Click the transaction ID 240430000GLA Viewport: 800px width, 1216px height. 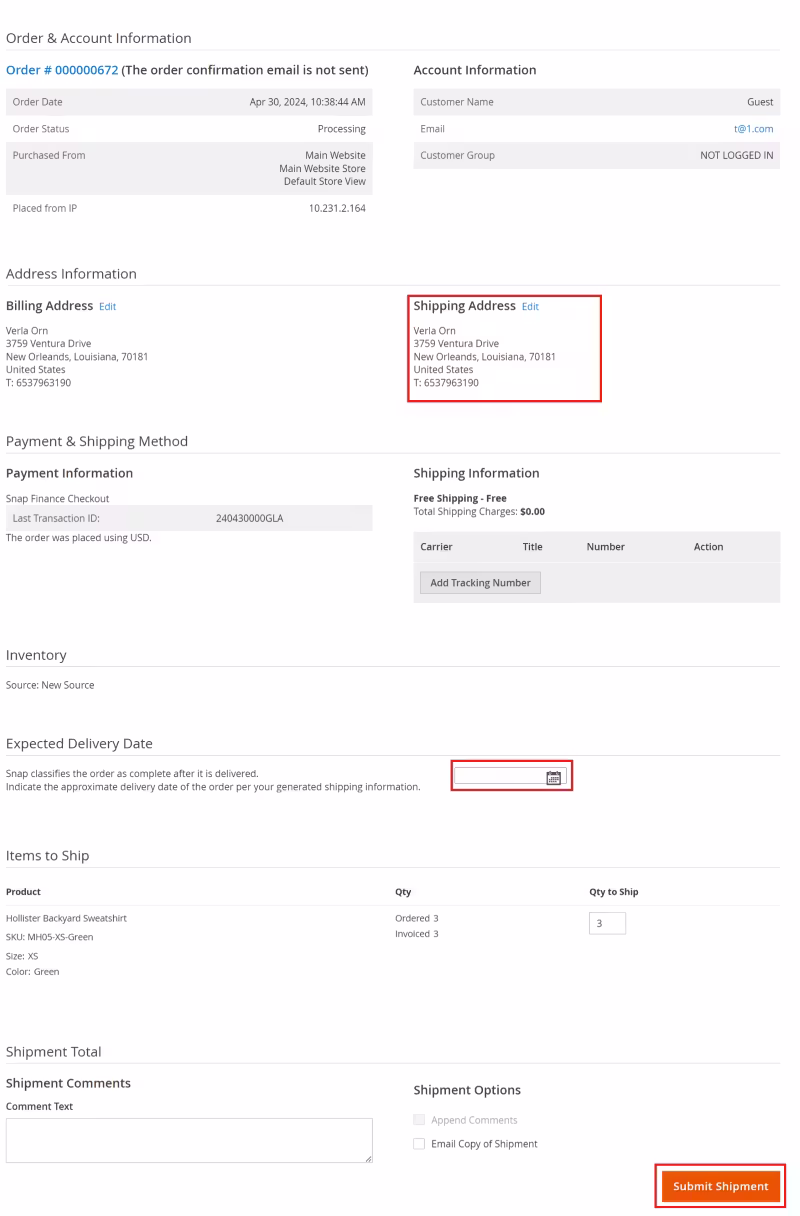point(249,518)
